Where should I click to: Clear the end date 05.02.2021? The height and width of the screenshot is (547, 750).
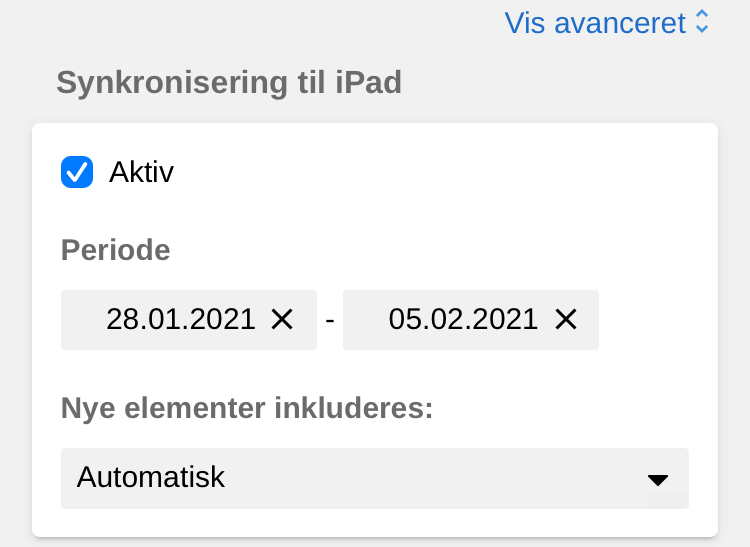(566, 320)
